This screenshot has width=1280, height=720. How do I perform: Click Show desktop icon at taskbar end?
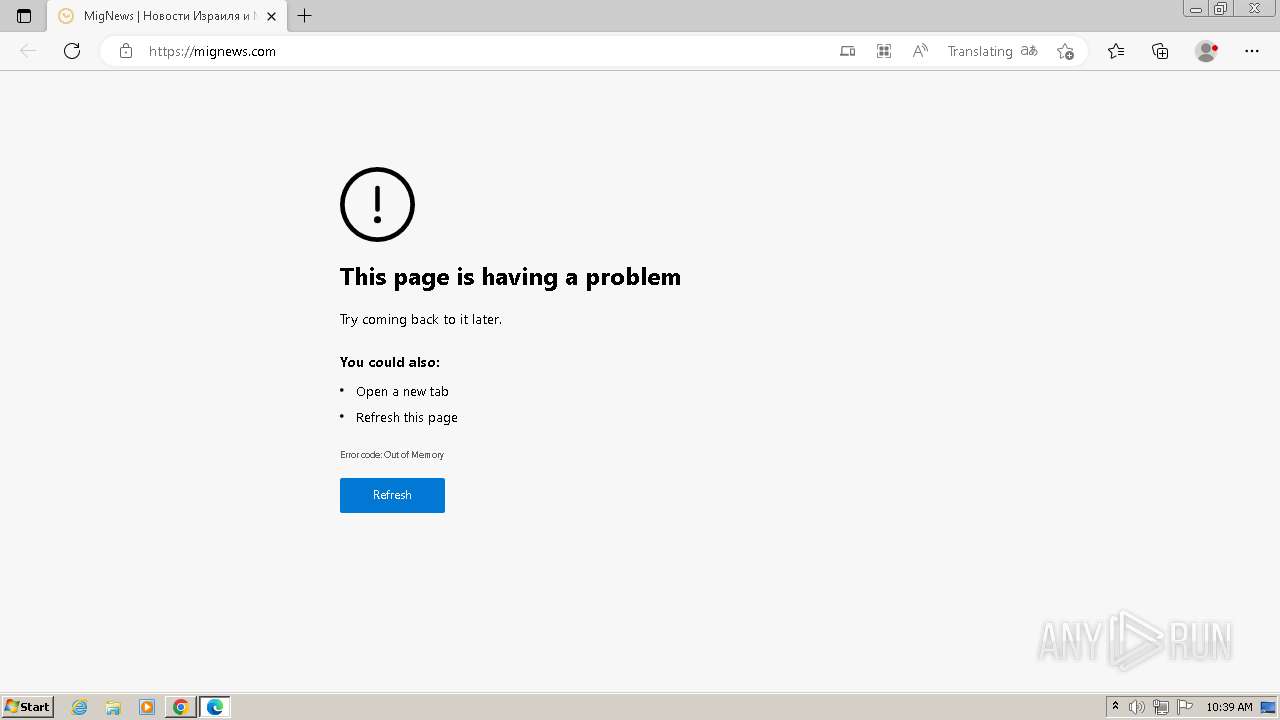pos(1268,707)
